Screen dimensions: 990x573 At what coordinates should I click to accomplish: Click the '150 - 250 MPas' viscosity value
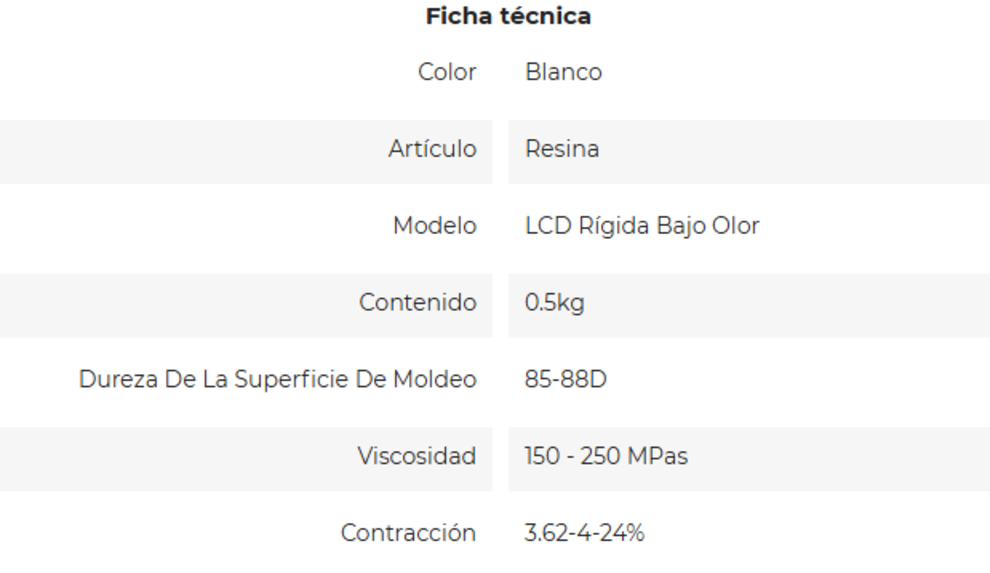point(606,457)
